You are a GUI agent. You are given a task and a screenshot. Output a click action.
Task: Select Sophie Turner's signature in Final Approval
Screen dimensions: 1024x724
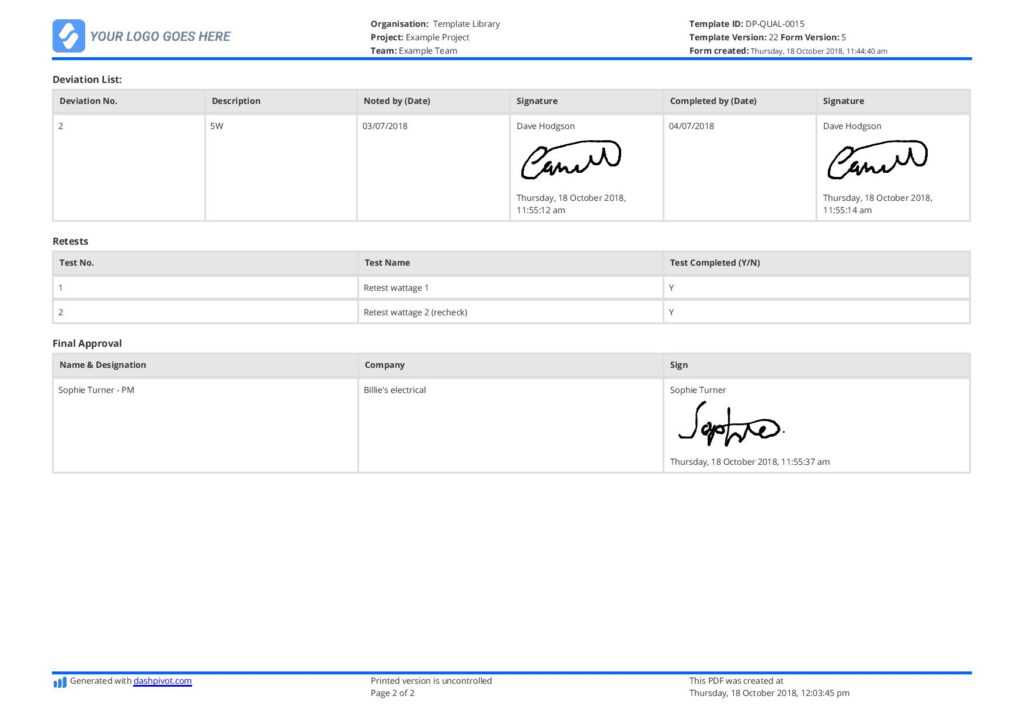click(x=730, y=425)
